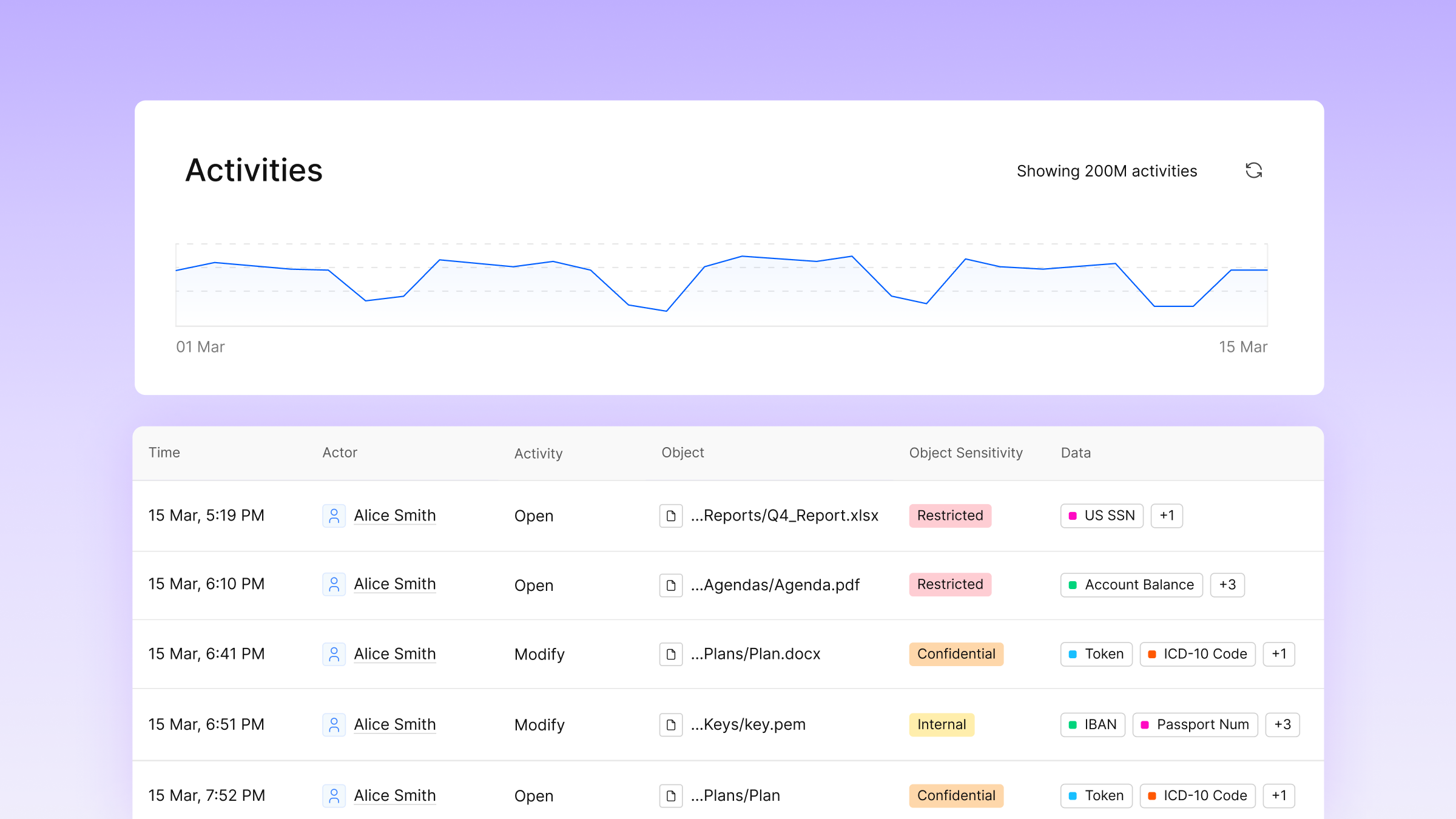Sort by Object Sensitivity column header
The height and width of the screenshot is (819, 1456).
pyautogui.click(x=966, y=453)
